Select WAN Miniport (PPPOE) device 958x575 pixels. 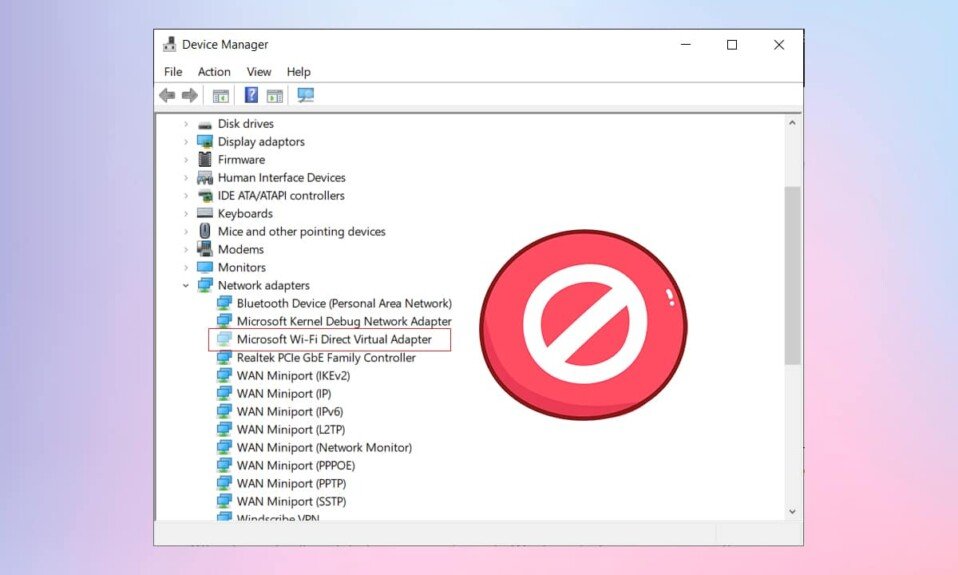click(x=295, y=466)
